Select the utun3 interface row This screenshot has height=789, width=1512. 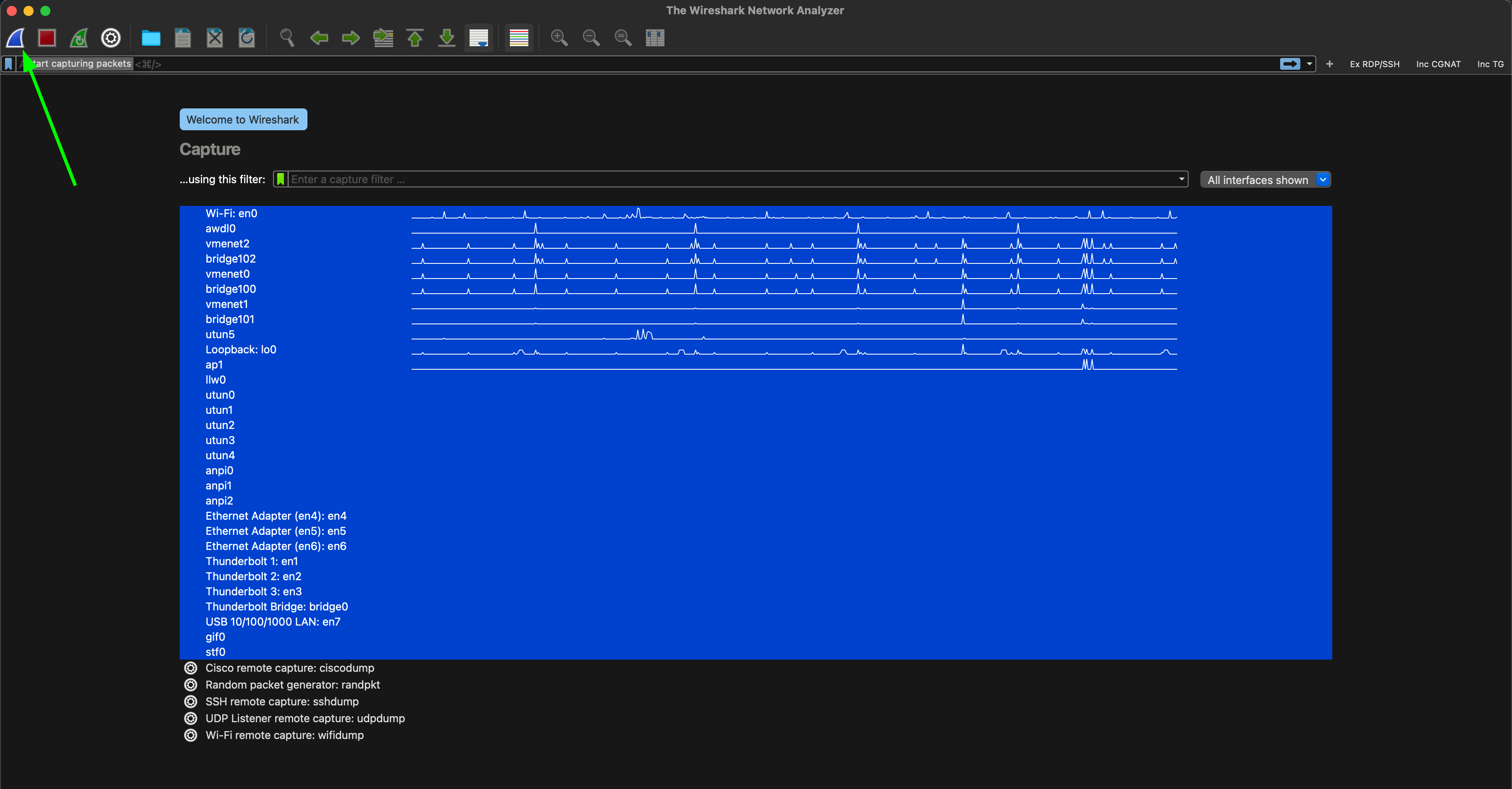756,440
